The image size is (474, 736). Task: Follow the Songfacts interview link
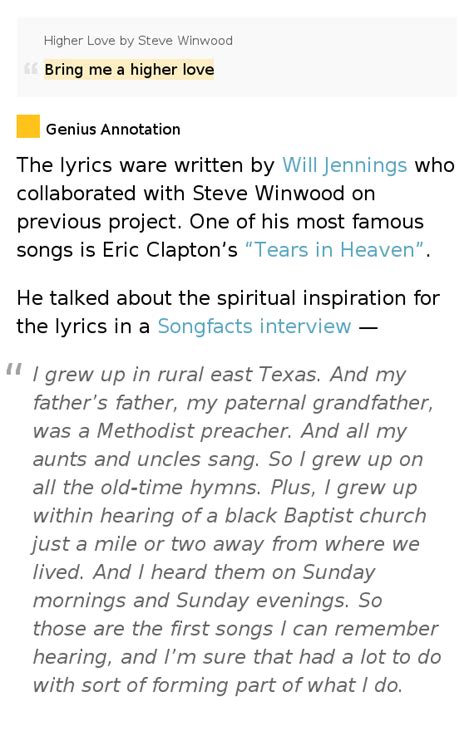point(254,326)
